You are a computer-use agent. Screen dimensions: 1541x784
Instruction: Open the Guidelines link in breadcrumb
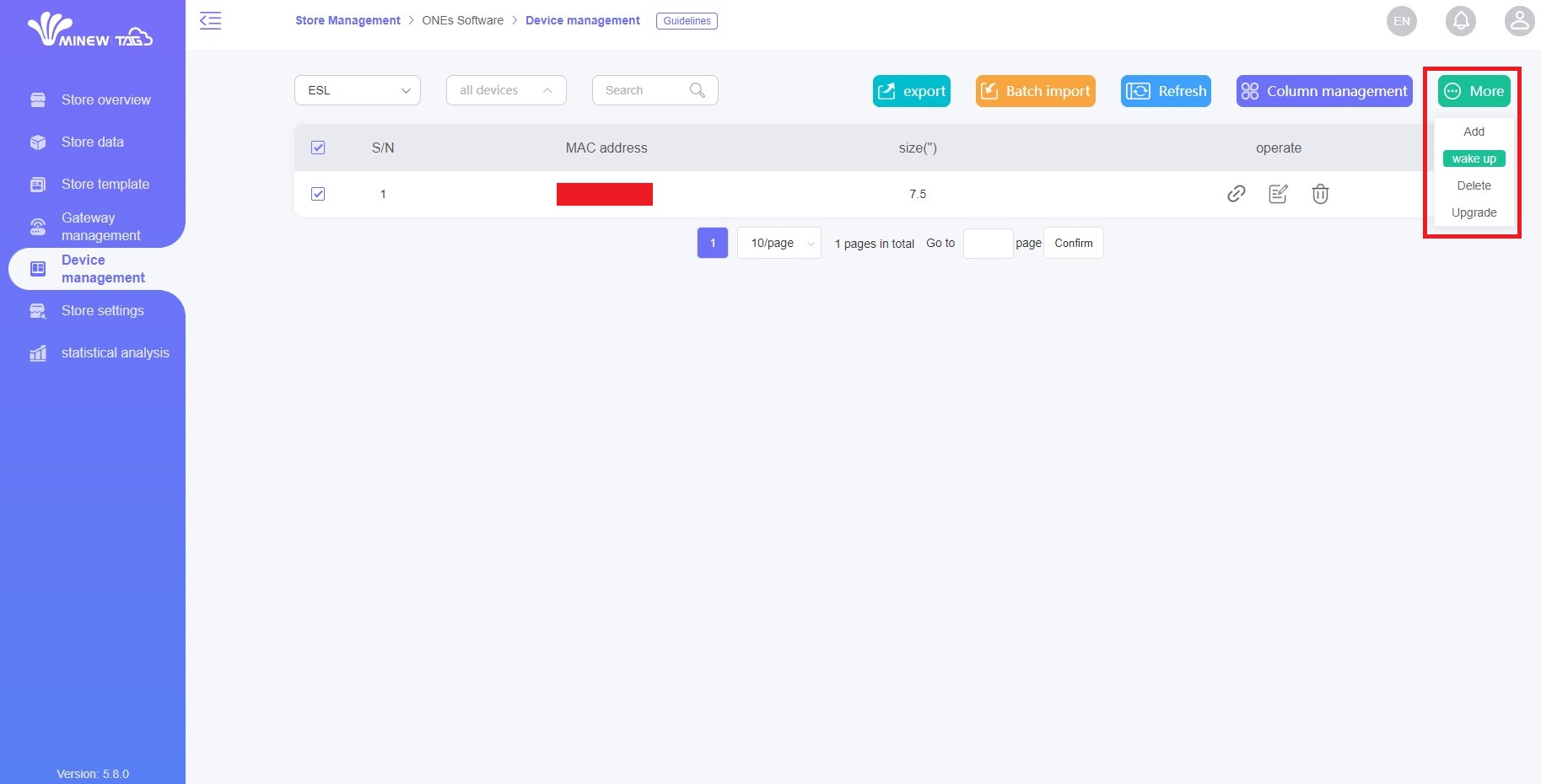(687, 21)
